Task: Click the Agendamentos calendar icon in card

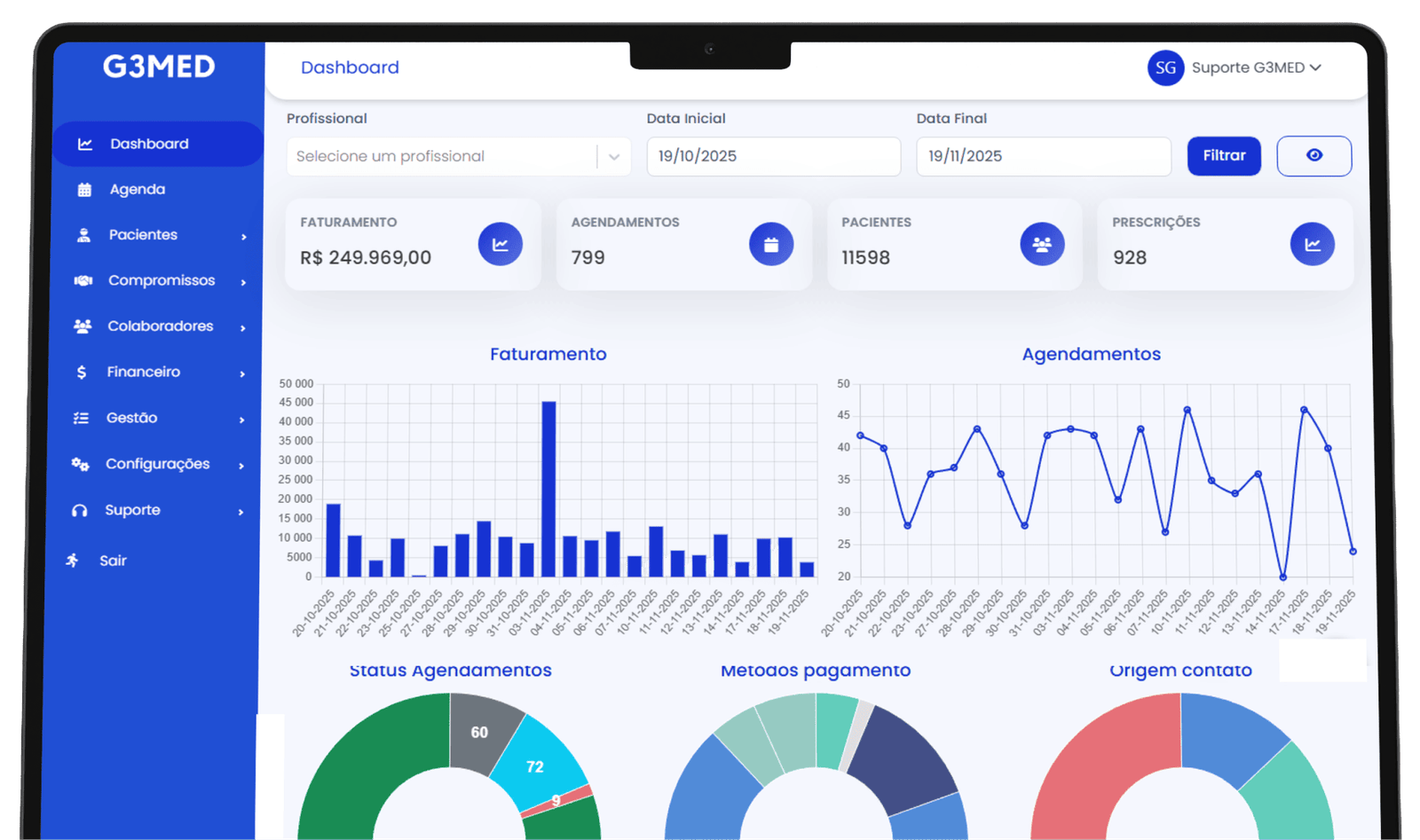Action: pos(770,244)
